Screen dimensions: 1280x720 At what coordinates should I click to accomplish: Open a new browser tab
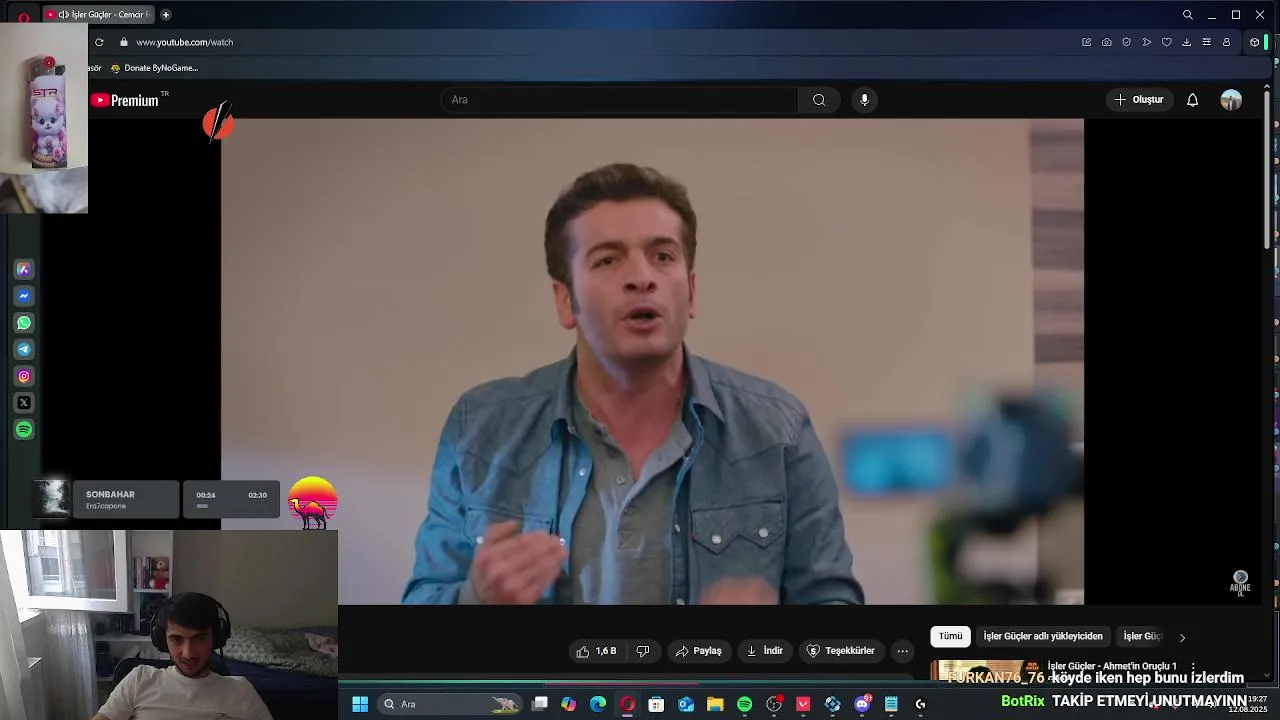click(166, 15)
